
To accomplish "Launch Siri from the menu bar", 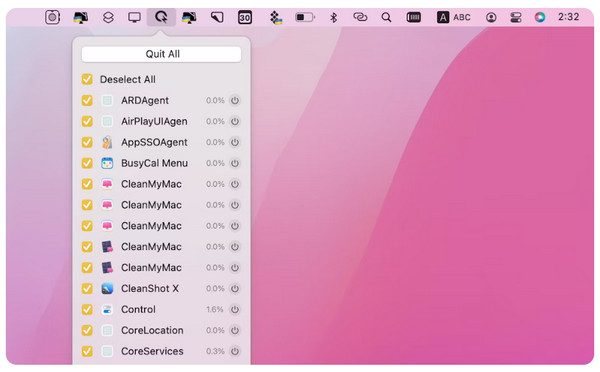I will point(540,17).
